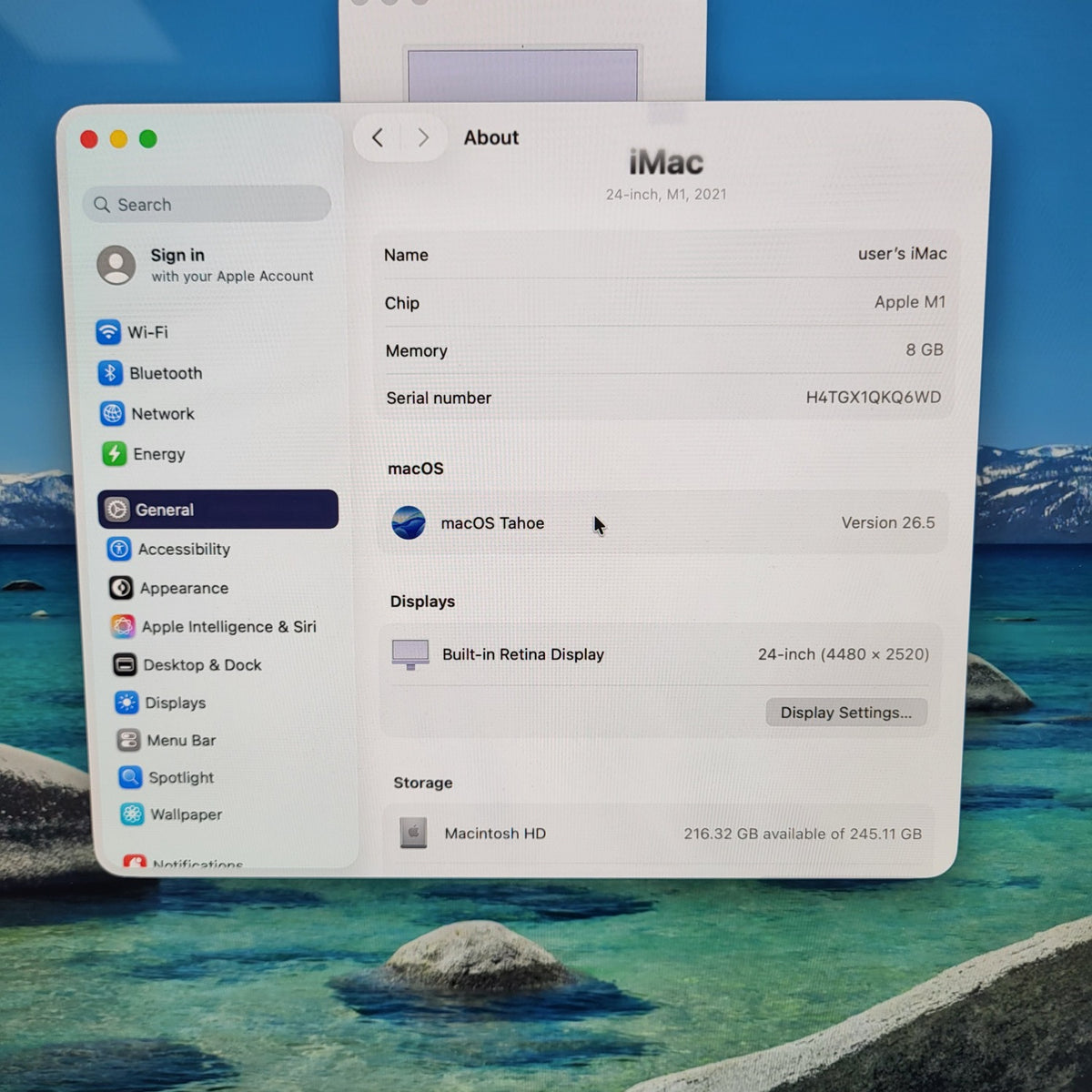Go back using the left chevron
1092x1092 pixels.
[x=378, y=137]
